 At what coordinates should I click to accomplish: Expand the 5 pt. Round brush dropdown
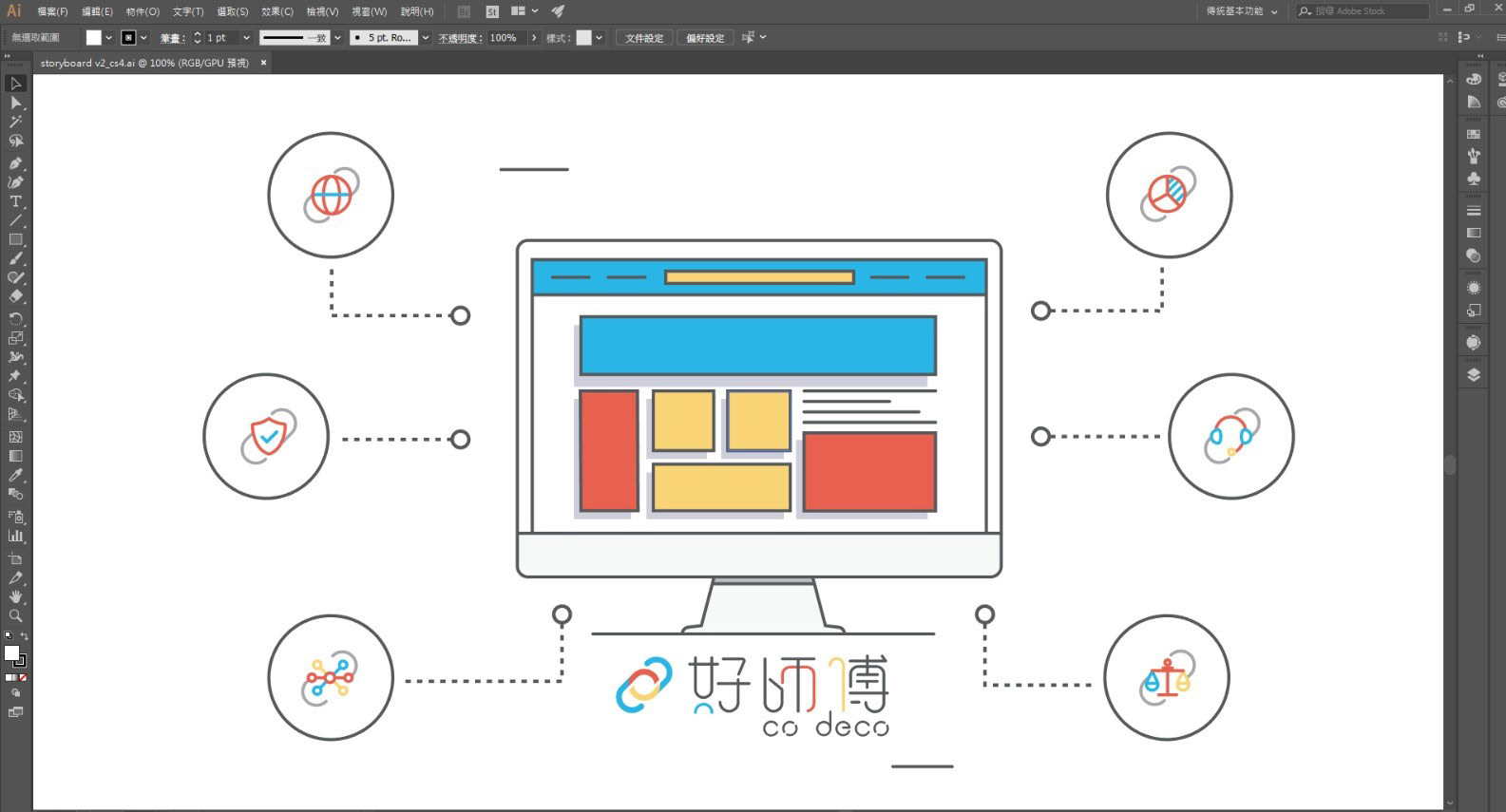[425, 38]
